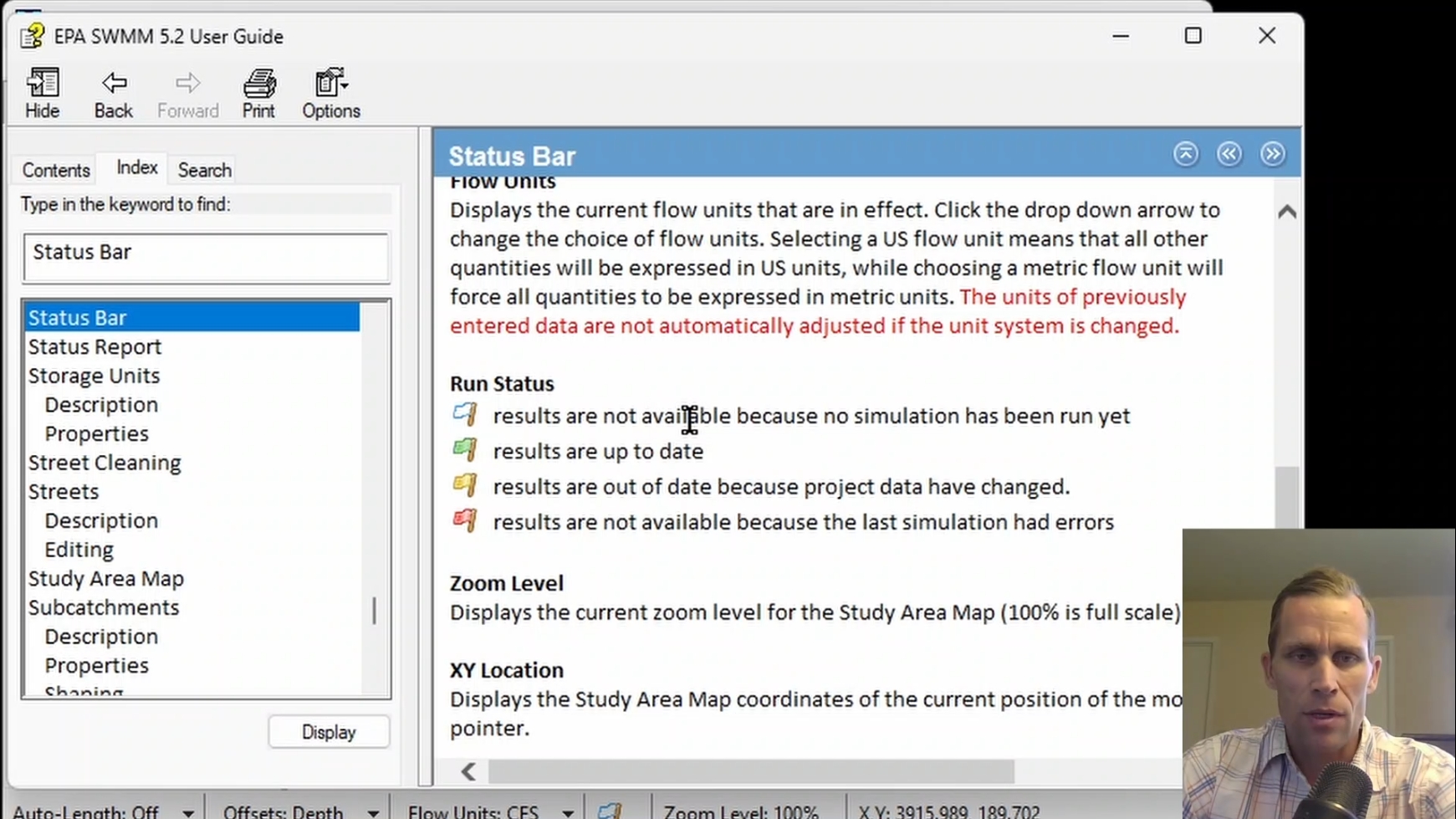Expand the Flow Units CFS dropdown

click(568, 812)
